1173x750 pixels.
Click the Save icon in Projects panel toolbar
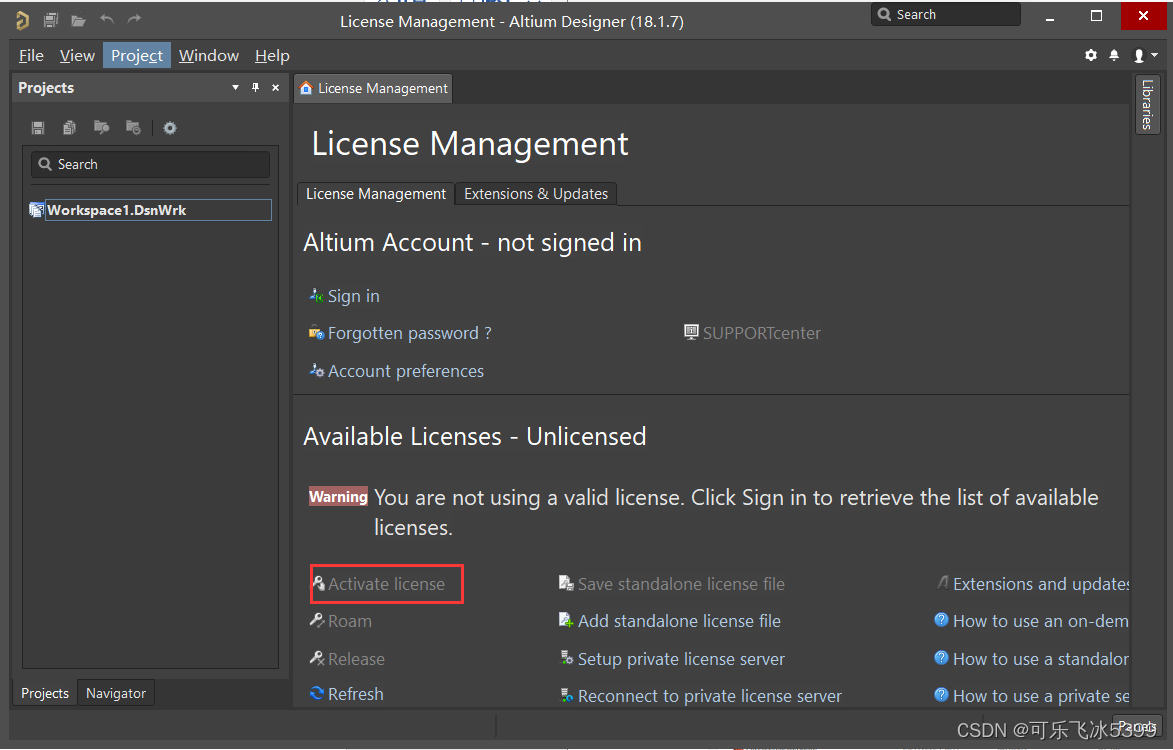tap(38, 128)
